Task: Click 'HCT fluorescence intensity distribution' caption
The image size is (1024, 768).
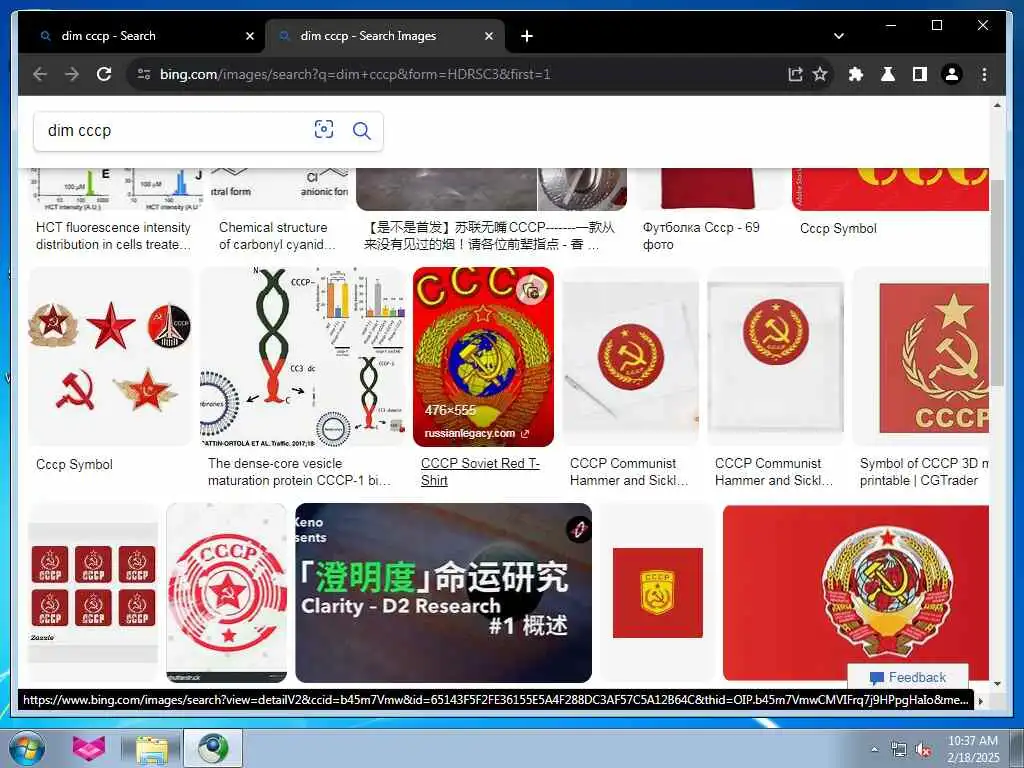Action: pos(114,236)
